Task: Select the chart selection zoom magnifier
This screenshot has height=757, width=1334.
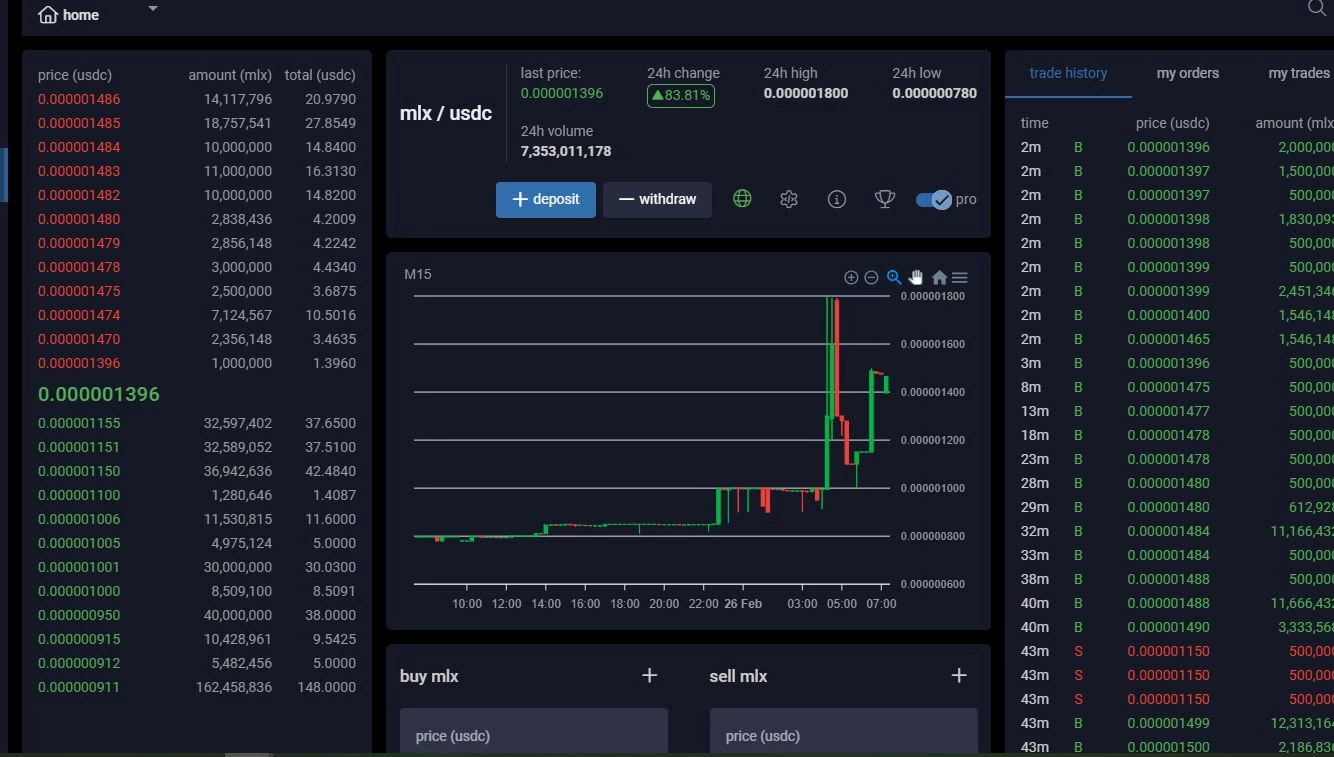Action: coord(894,277)
